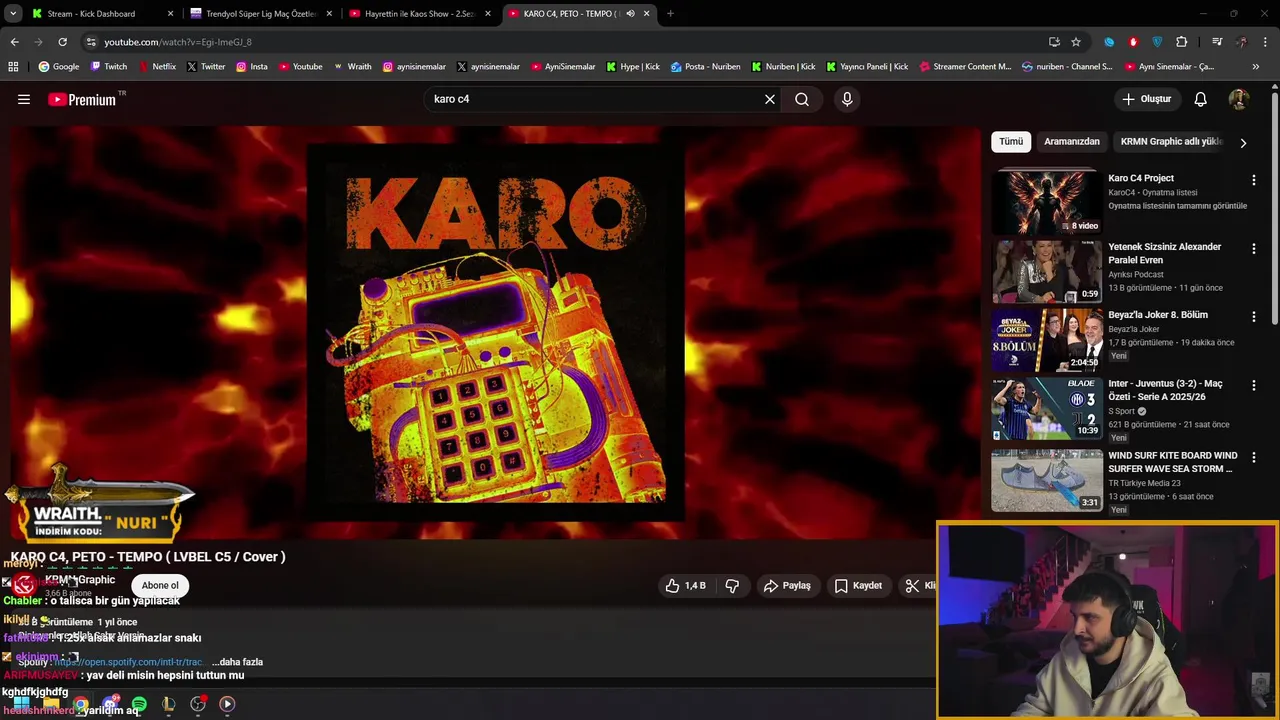The width and height of the screenshot is (1280, 720).
Task: Open Karo C4 Project playlist thumbnail
Action: (1047, 202)
